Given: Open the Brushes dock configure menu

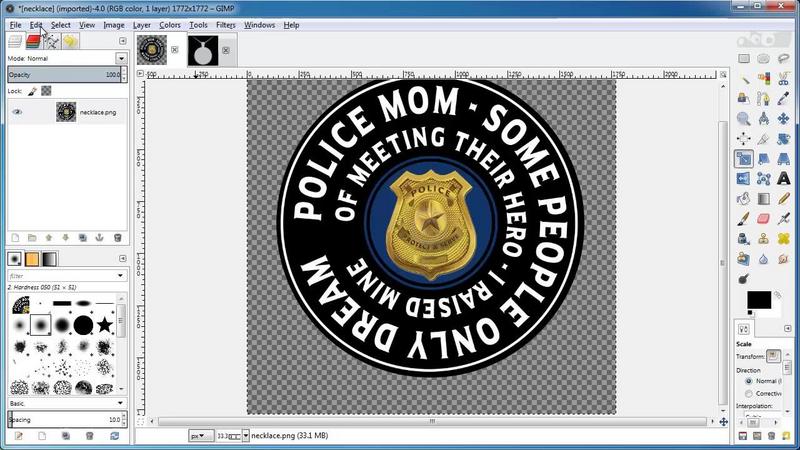Looking at the screenshot, I should [x=122, y=258].
